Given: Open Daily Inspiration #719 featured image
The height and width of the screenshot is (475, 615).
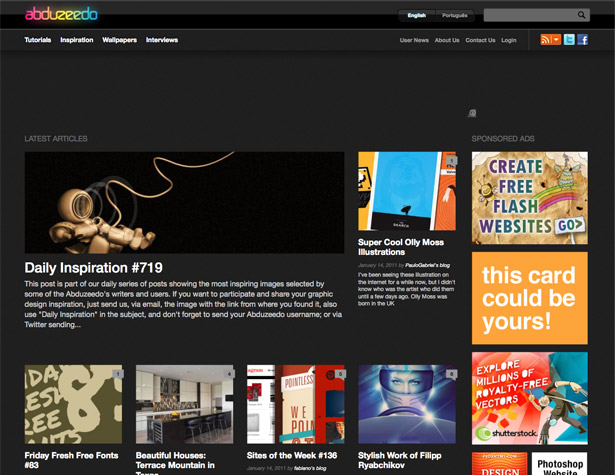Looking at the screenshot, I should click(x=184, y=202).
